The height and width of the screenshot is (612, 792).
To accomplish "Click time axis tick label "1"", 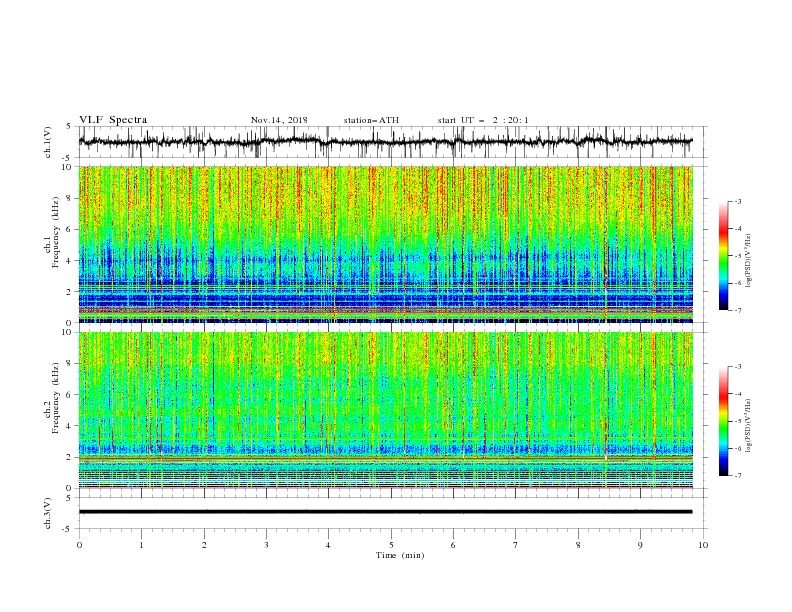I will (x=141, y=545).
